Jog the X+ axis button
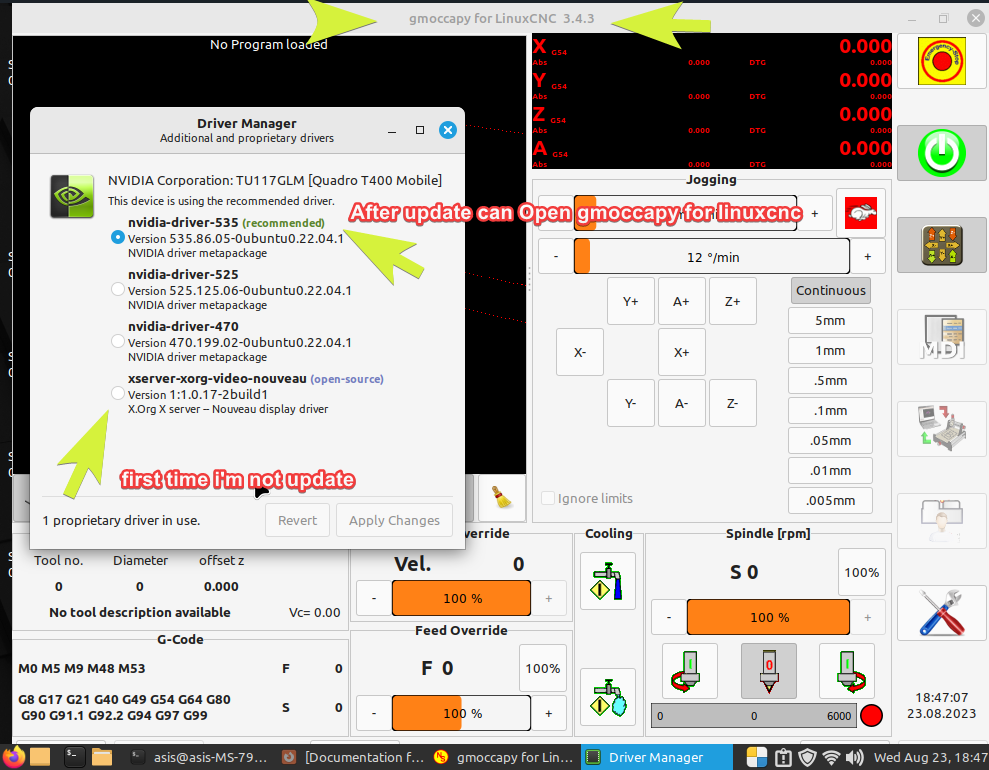Image resolution: width=989 pixels, height=770 pixels. click(x=681, y=353)
